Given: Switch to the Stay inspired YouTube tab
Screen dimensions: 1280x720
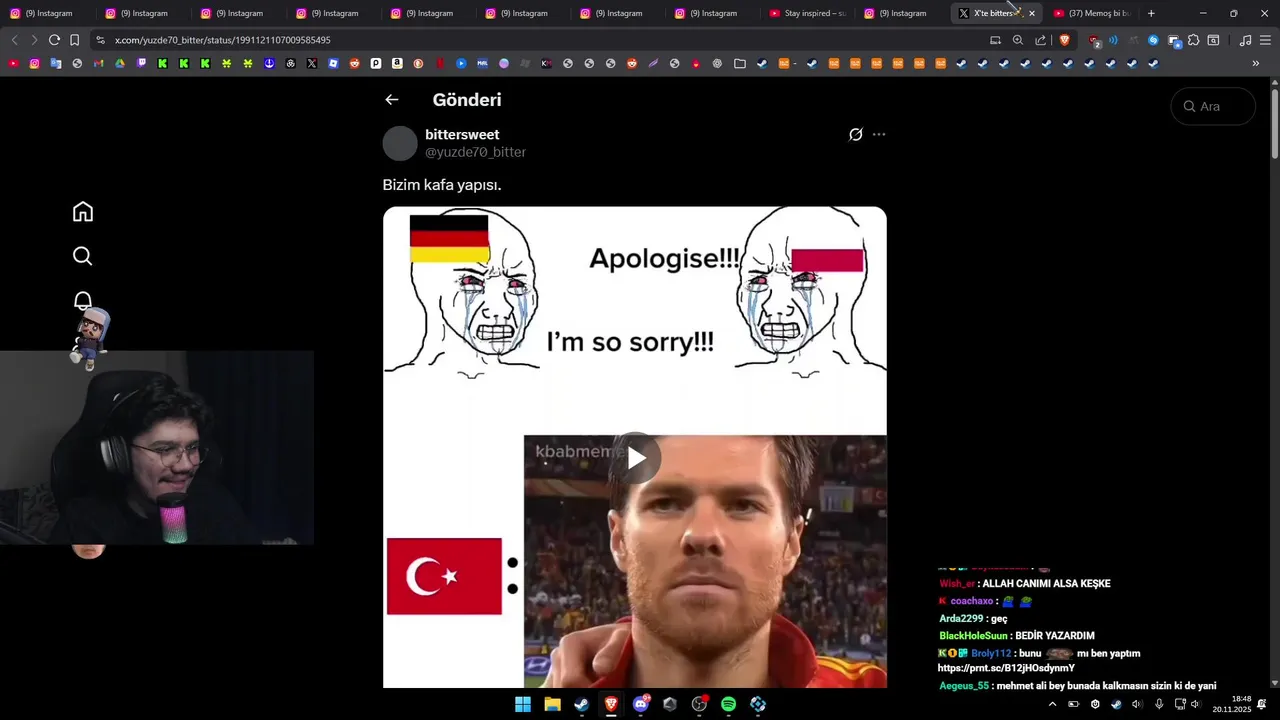Looking at the screenshot, I should click(808, 13).
